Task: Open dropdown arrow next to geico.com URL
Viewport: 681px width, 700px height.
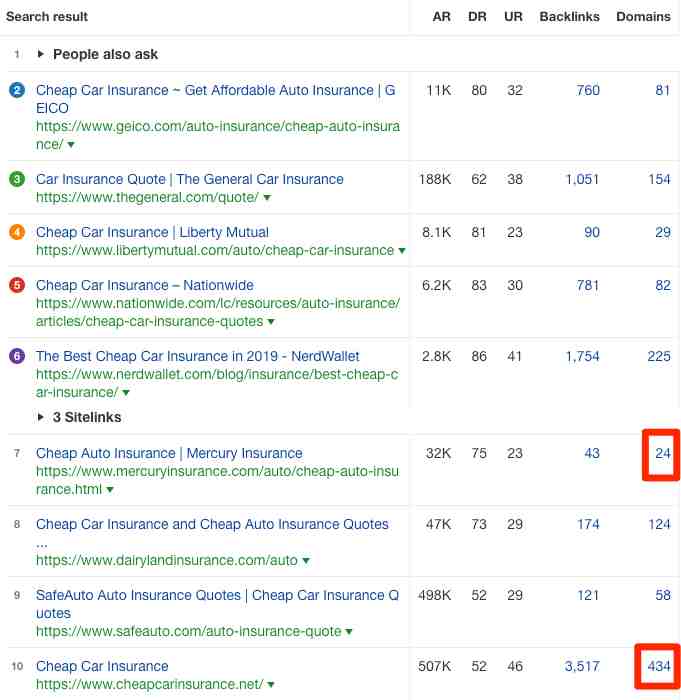Action: (71, 145)
